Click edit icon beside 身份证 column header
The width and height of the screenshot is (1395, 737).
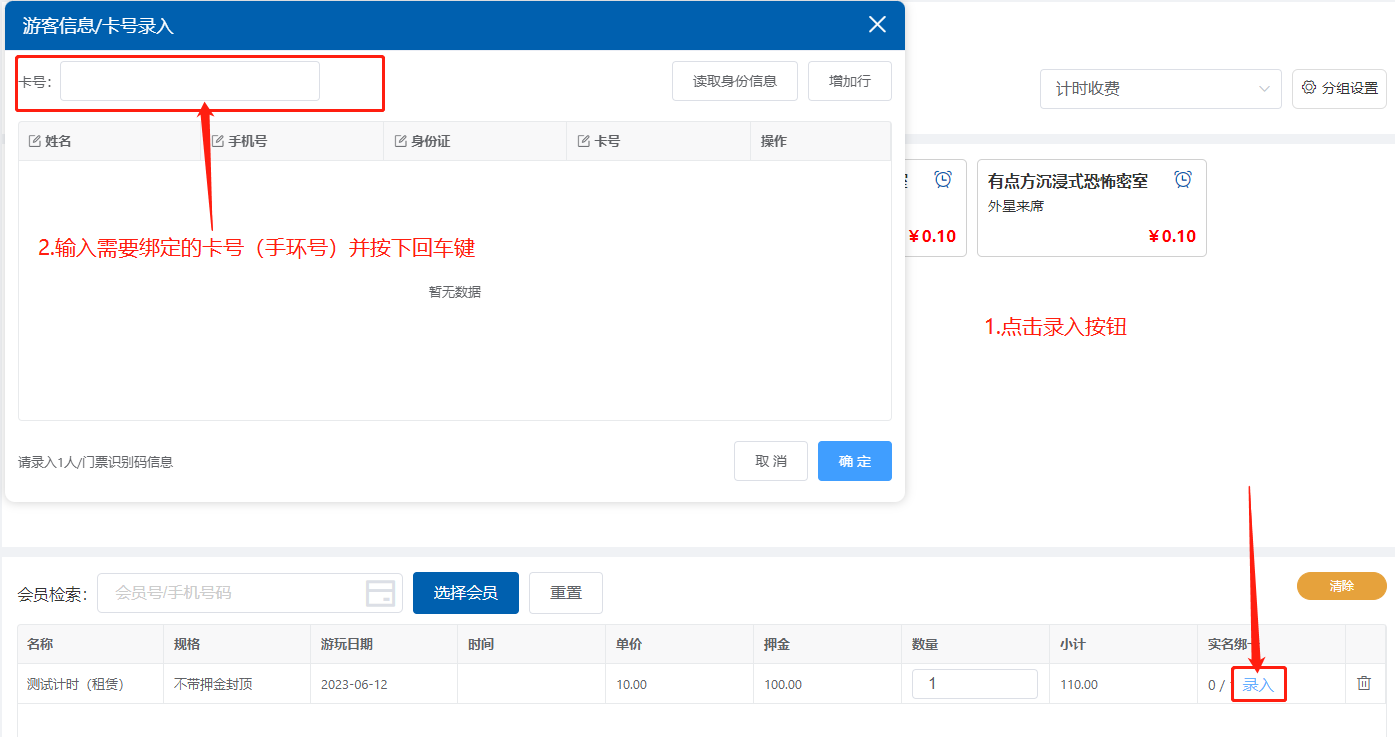(x=401, y=142)
